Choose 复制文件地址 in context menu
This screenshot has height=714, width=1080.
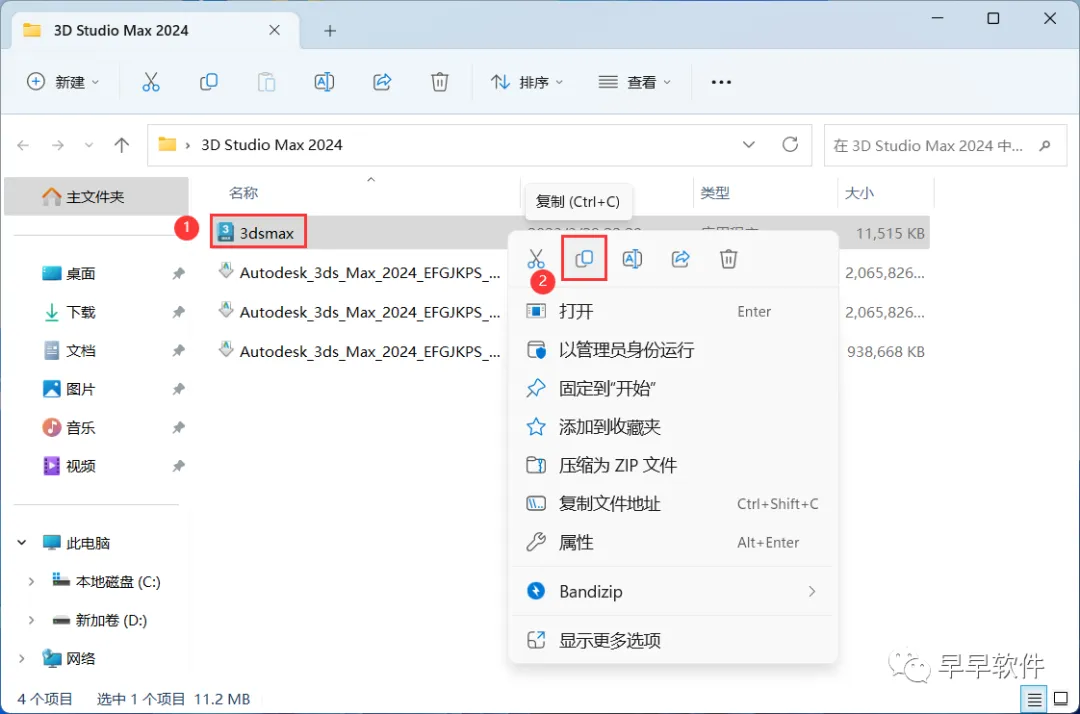(x=672, y=504)
